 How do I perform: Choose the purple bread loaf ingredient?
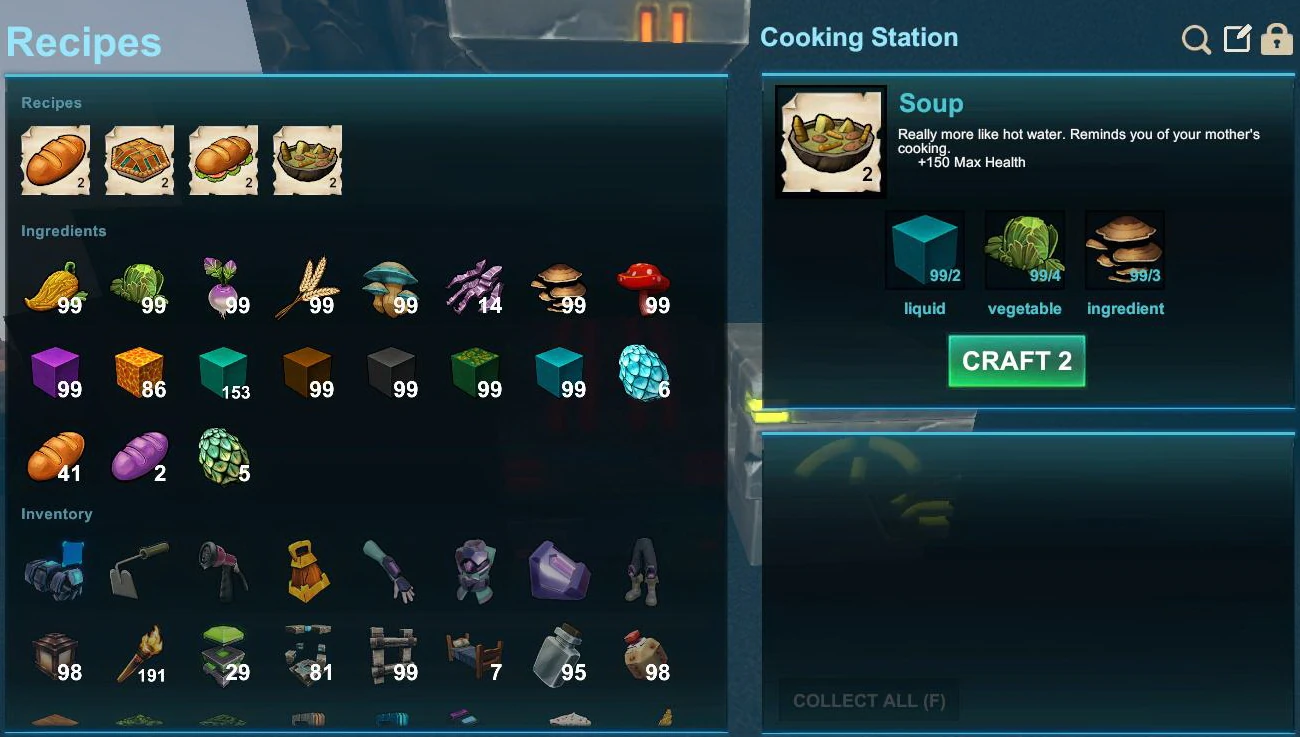point(140,457)
